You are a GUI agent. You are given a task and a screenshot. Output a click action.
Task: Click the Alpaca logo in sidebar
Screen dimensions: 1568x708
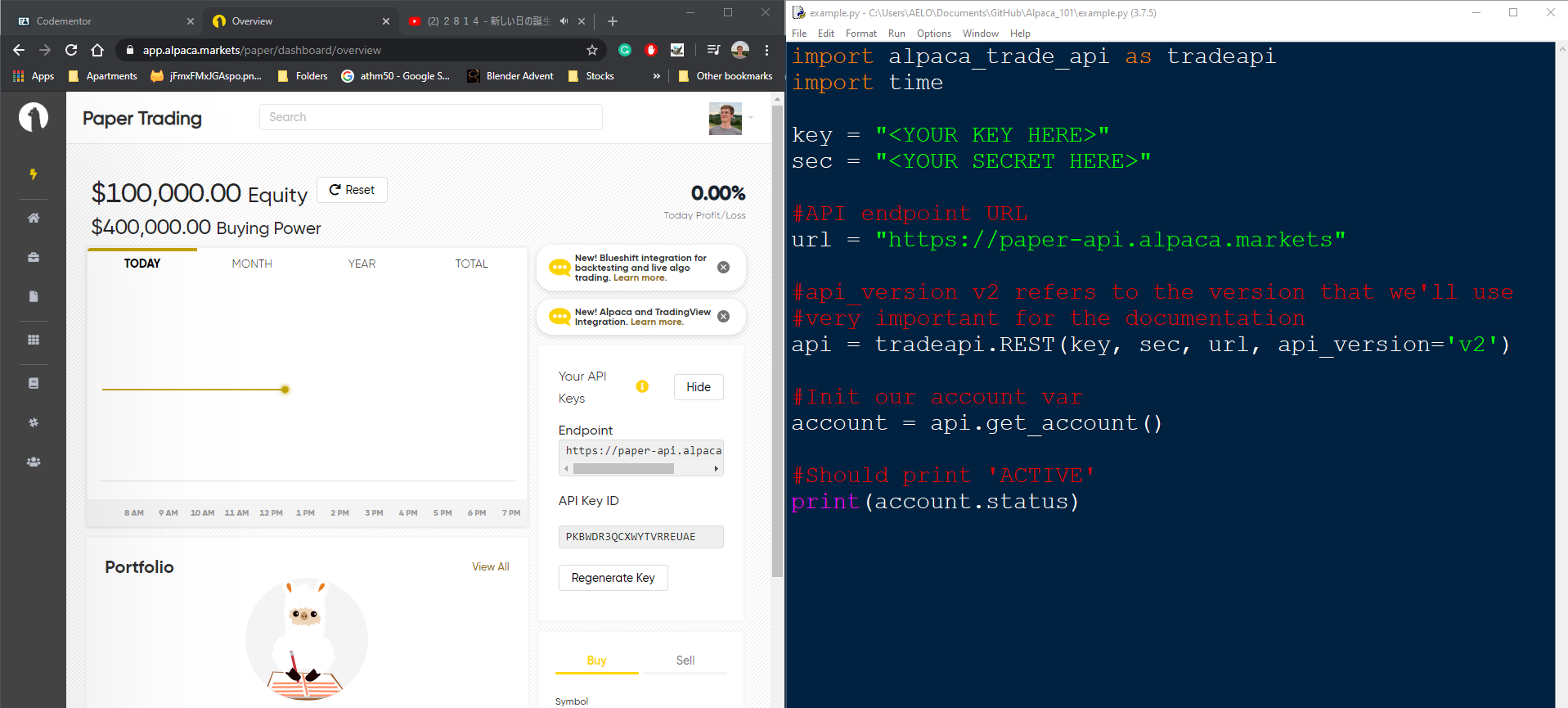point(34,118)
